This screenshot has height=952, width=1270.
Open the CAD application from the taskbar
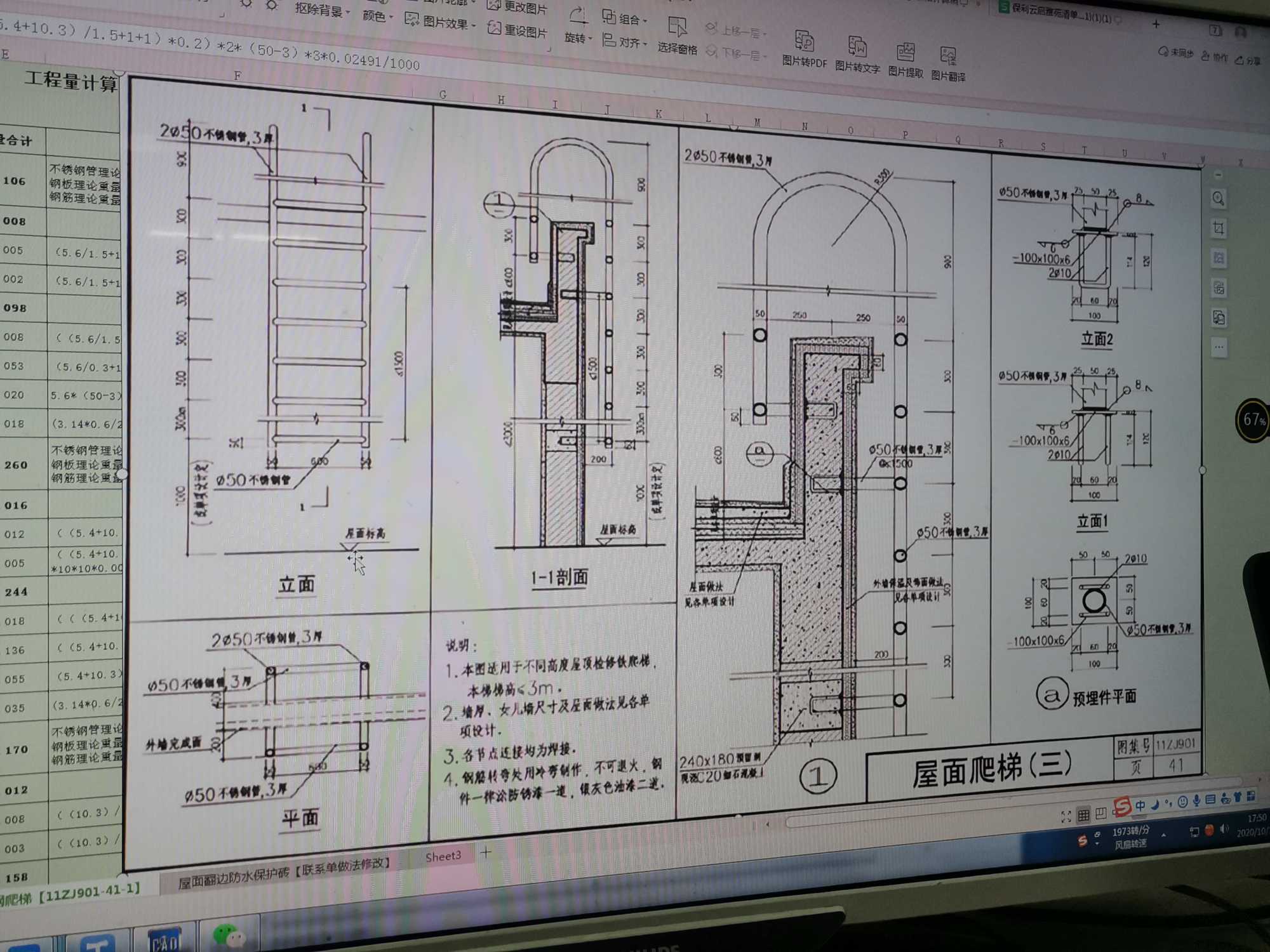(x=165, y=938)
